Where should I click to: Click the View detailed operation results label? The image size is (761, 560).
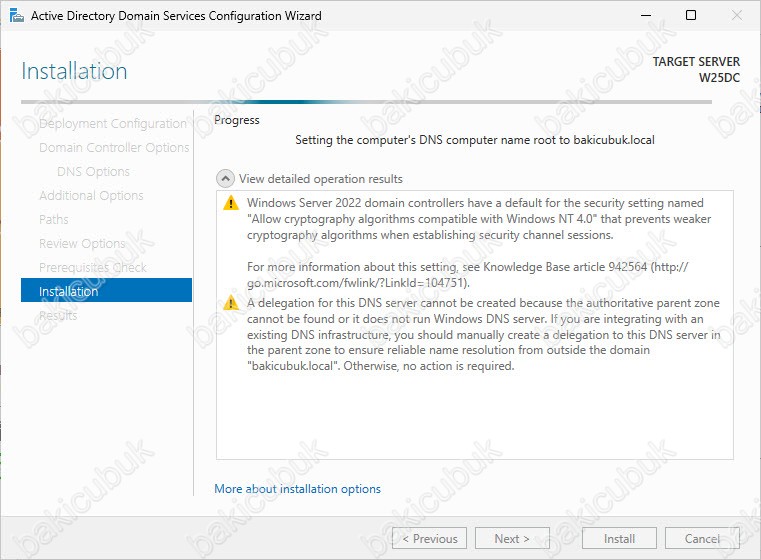pos(321,179)
